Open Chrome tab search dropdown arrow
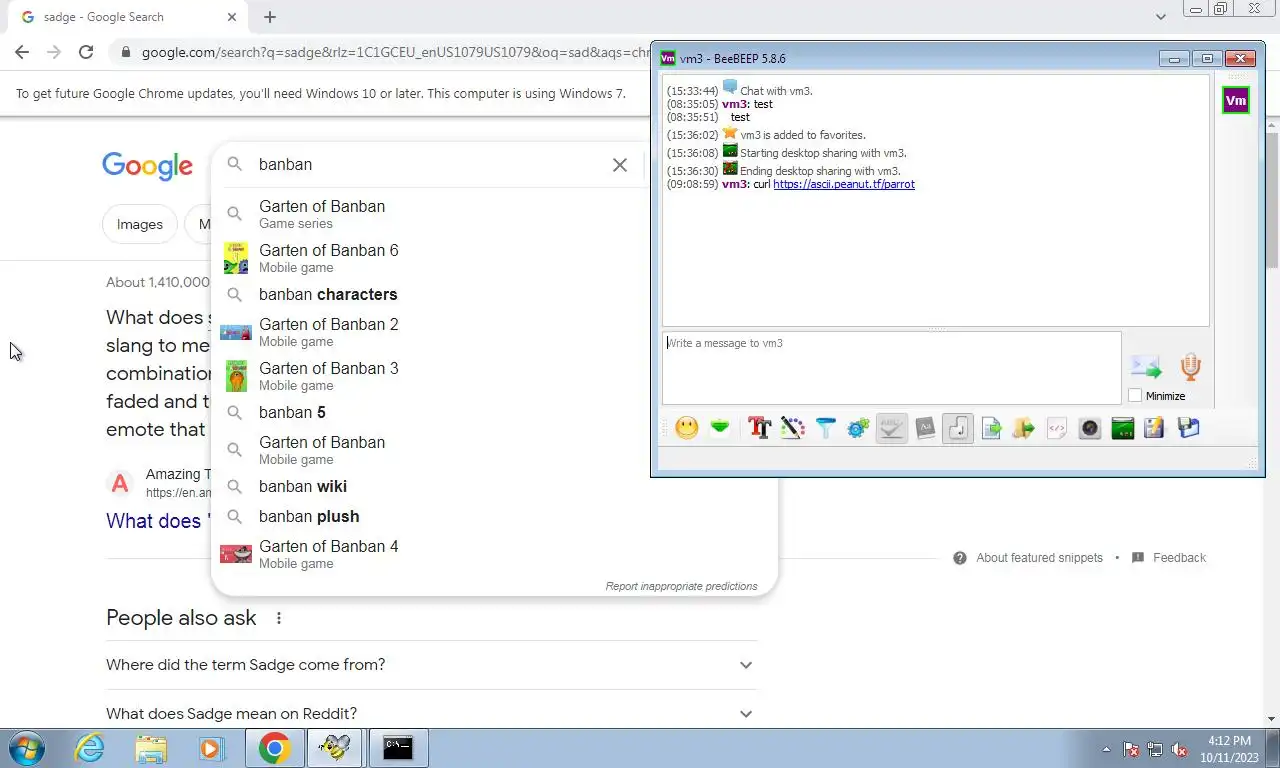 coord(1161,17)
